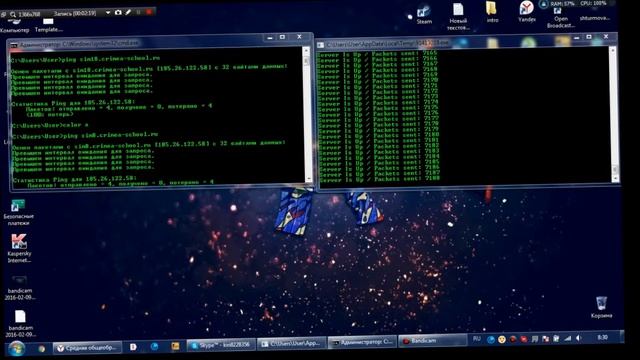Click the pencil drawing icon in recorder bar

point(128,12)
